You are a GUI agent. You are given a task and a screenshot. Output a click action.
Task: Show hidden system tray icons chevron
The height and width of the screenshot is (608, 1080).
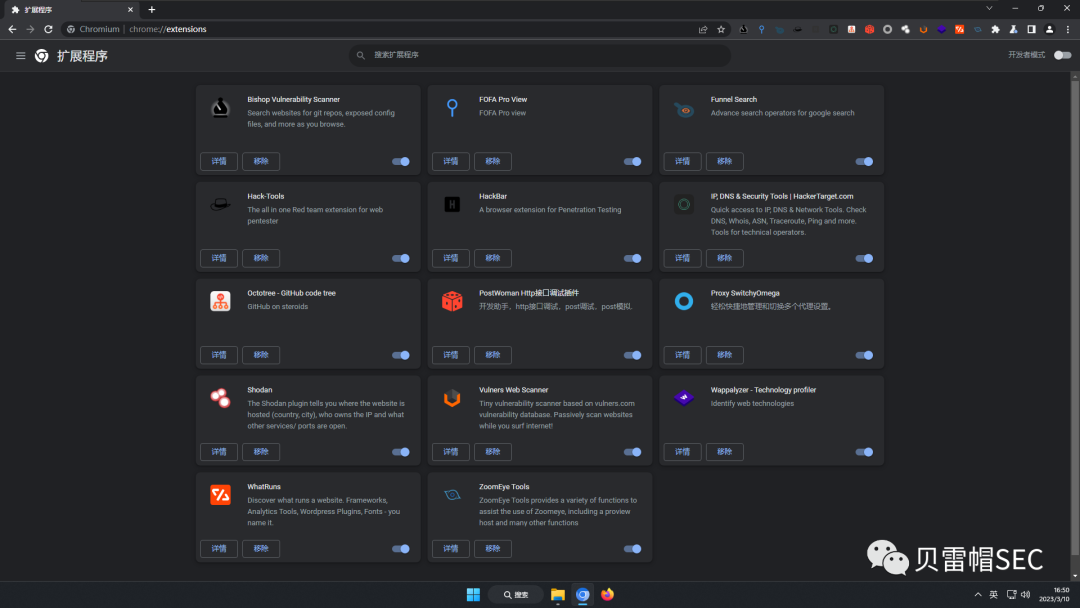click(977, 595)
